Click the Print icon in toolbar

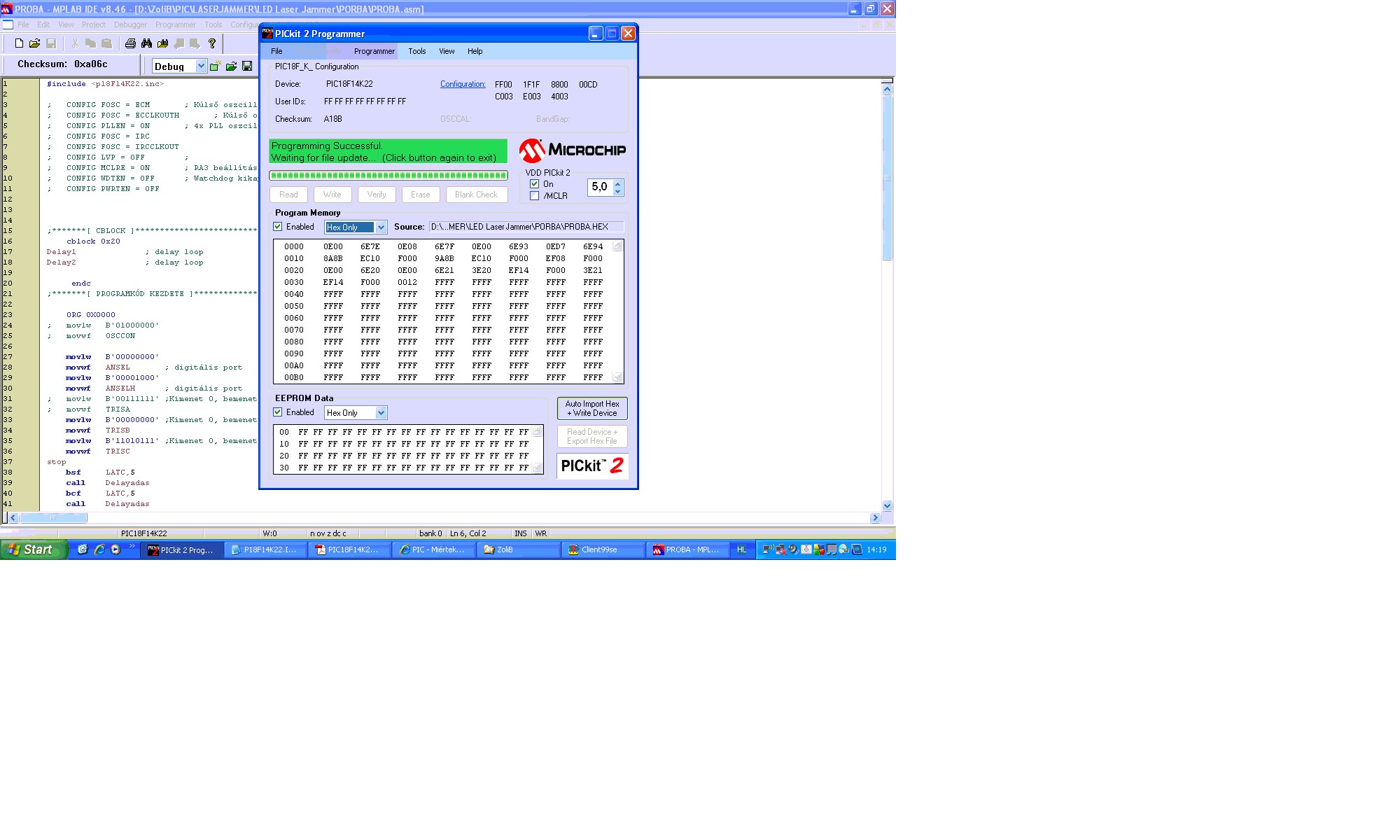[130, 43]
